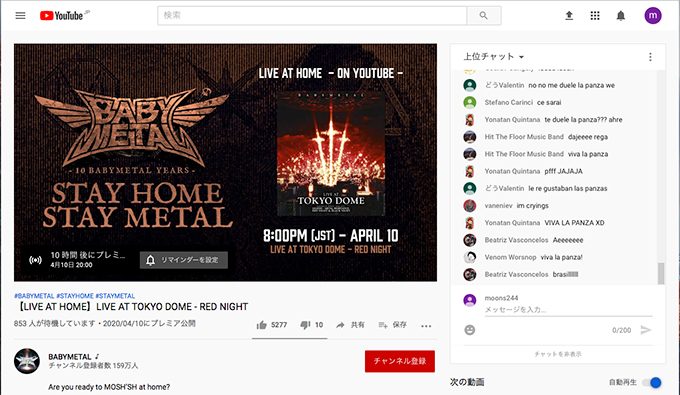Subscribe with the red チャンネル登録 button
680x395 pixels.
click(400, 361)
